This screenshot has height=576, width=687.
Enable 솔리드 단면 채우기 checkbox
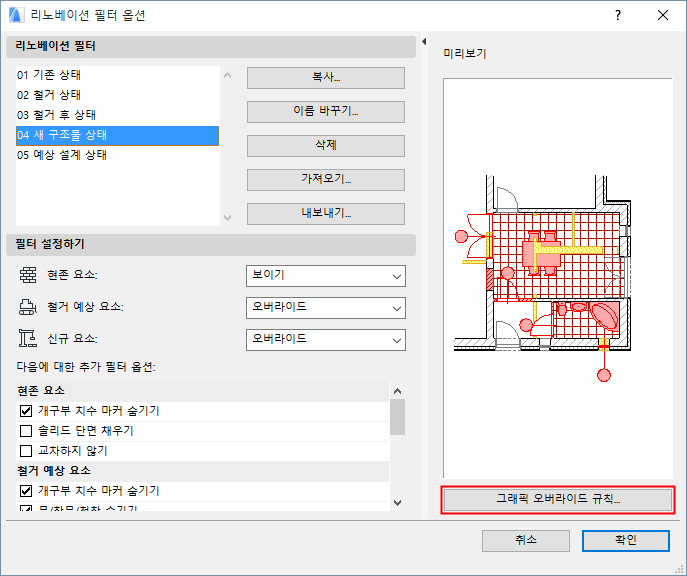(26, 431)
